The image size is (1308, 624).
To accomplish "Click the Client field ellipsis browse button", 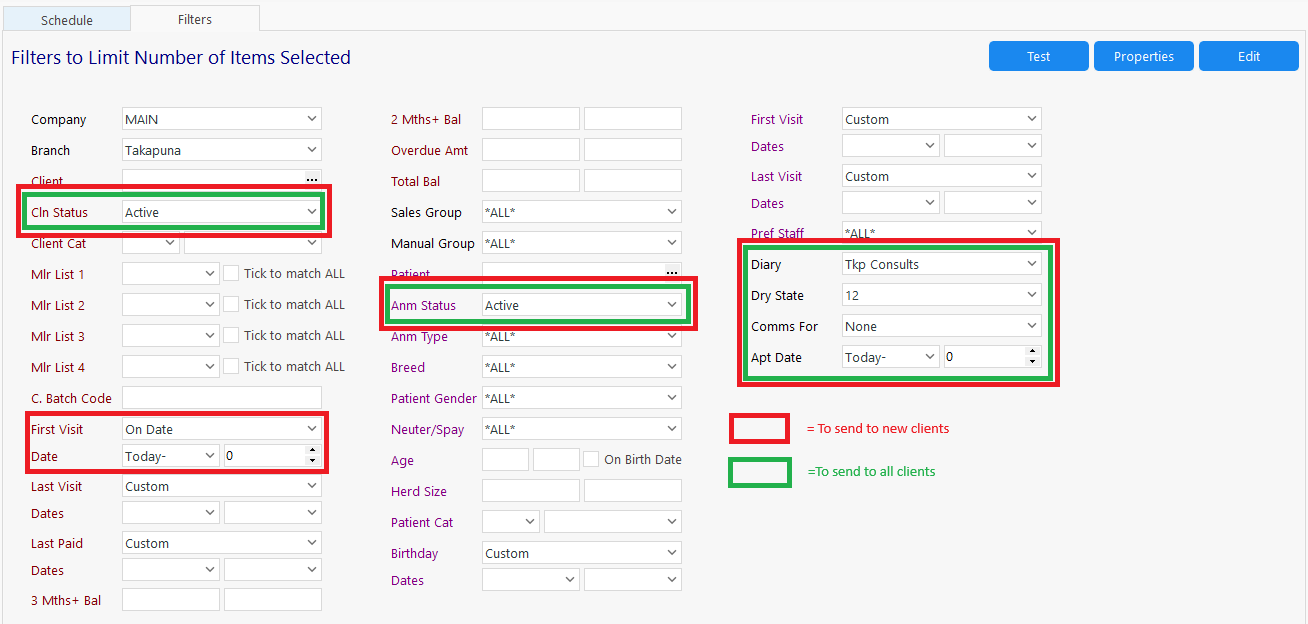I will point(312,180).
